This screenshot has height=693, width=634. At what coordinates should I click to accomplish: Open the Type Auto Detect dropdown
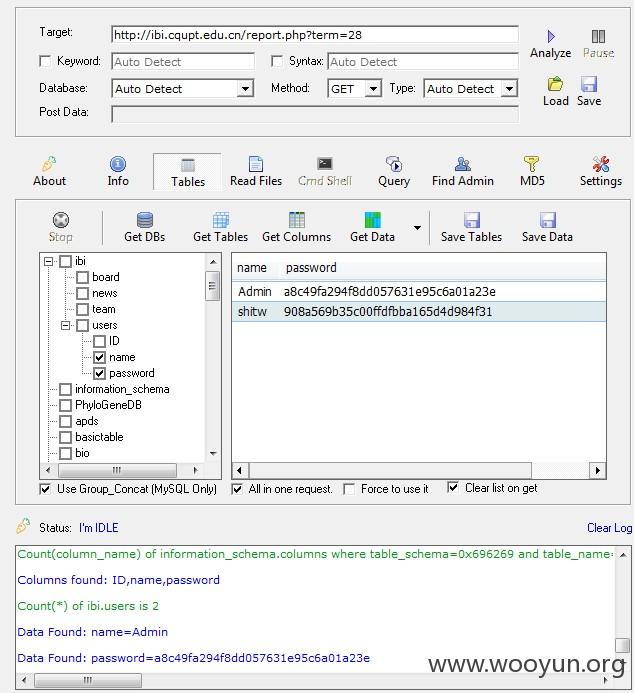pos(509,88)
